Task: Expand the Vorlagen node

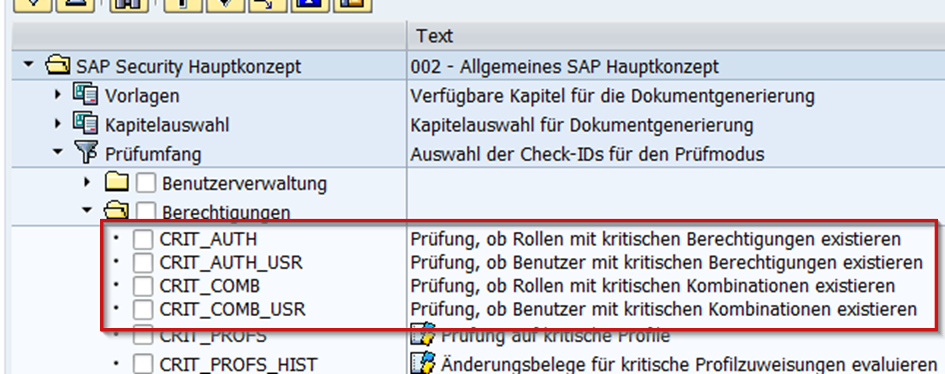Action: tap(58, 95)
